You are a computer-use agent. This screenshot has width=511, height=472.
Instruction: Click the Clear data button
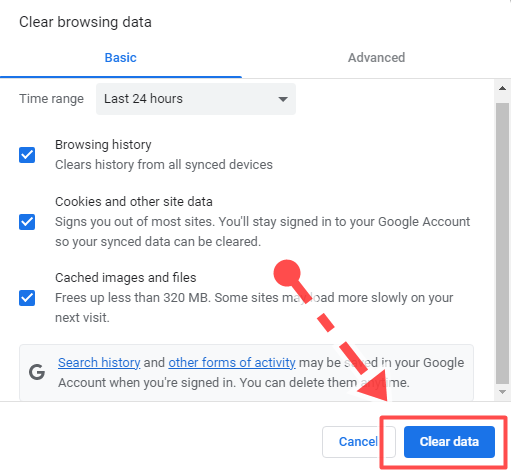click(449, 442)
